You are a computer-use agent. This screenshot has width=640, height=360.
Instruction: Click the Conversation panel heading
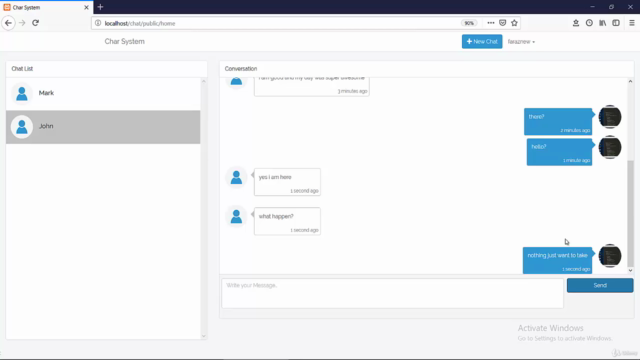(x=241, y=69)
